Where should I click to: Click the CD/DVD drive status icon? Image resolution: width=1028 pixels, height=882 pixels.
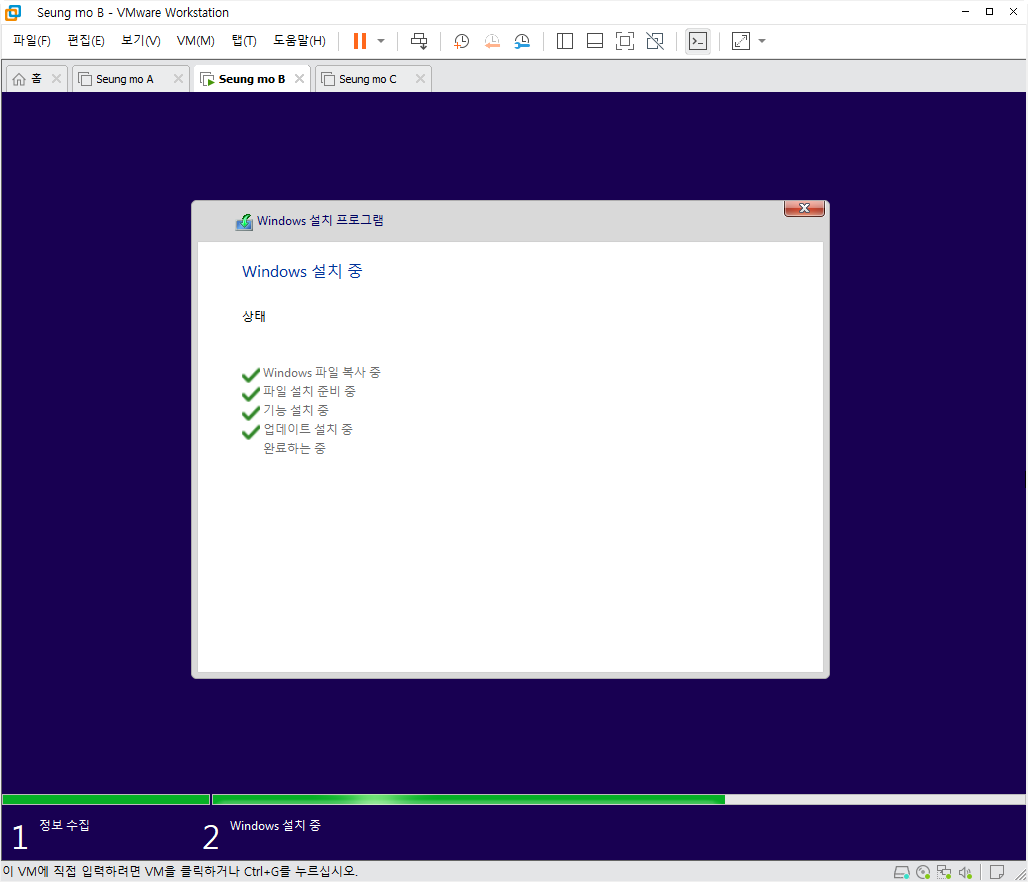[x=923, y=872]
